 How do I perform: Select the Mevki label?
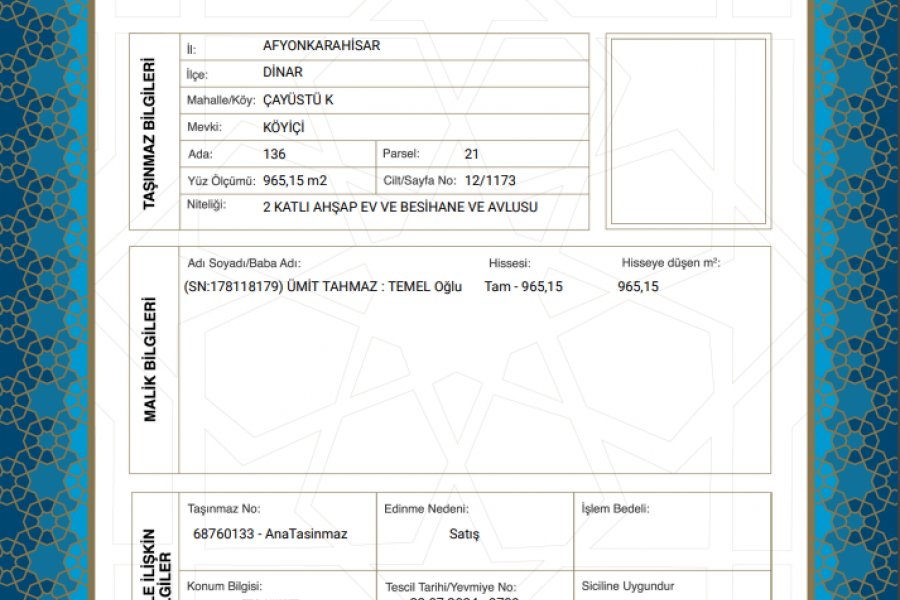pos(204,127)
